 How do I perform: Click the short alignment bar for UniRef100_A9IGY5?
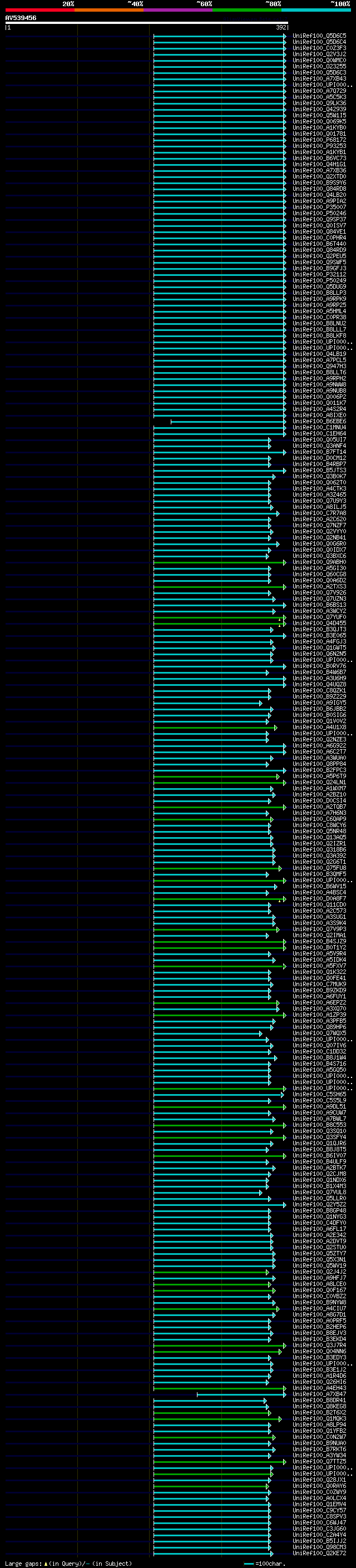click(207, 703)
